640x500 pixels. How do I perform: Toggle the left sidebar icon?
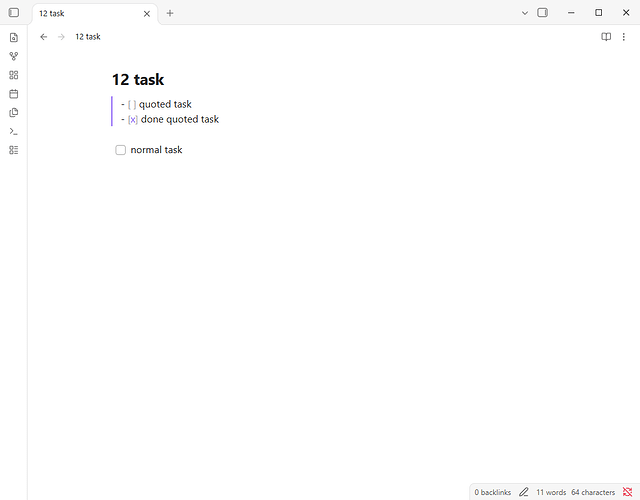pyautogui.click(x=14, y=13)
